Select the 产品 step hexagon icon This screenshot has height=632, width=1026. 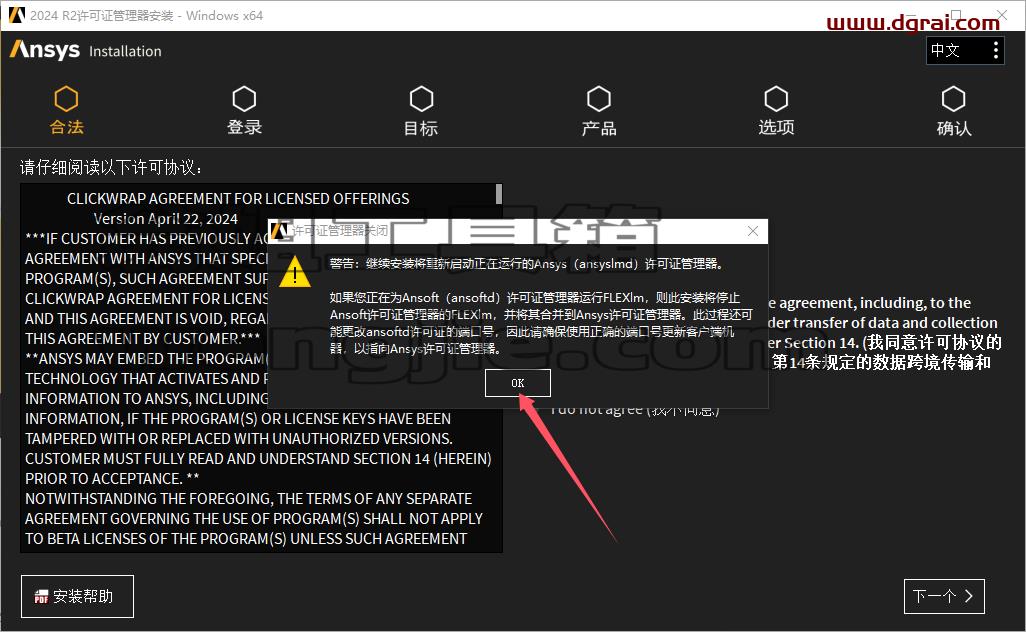click(599, 99)
